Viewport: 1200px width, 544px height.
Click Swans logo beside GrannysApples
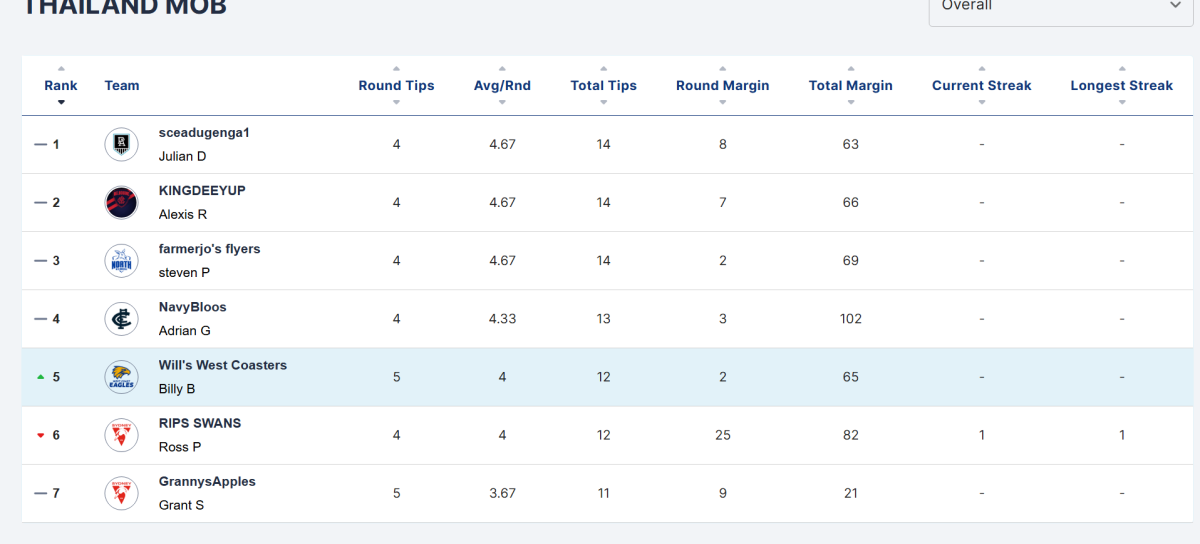[x=121, y=493]
